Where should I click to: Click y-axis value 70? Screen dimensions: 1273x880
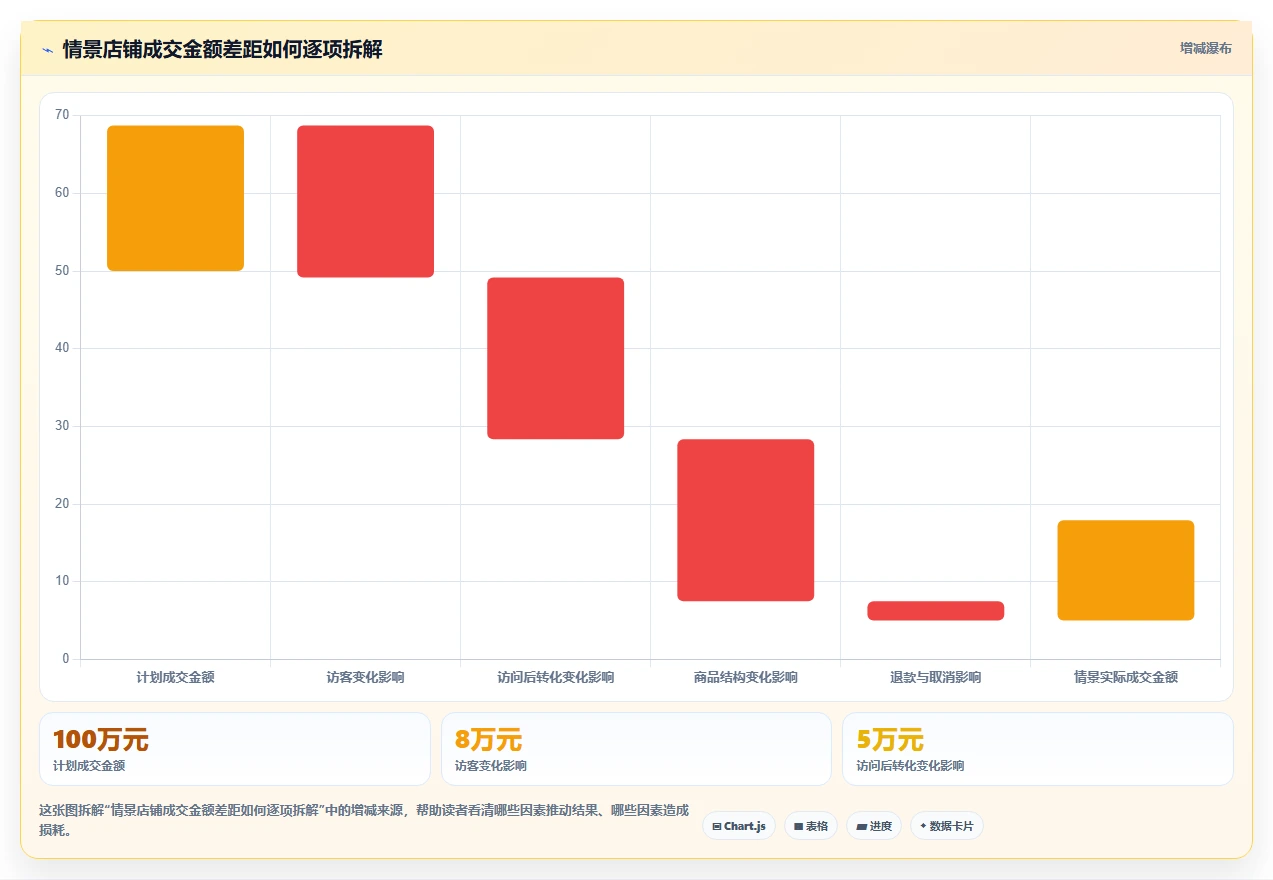tap(62, 115)
